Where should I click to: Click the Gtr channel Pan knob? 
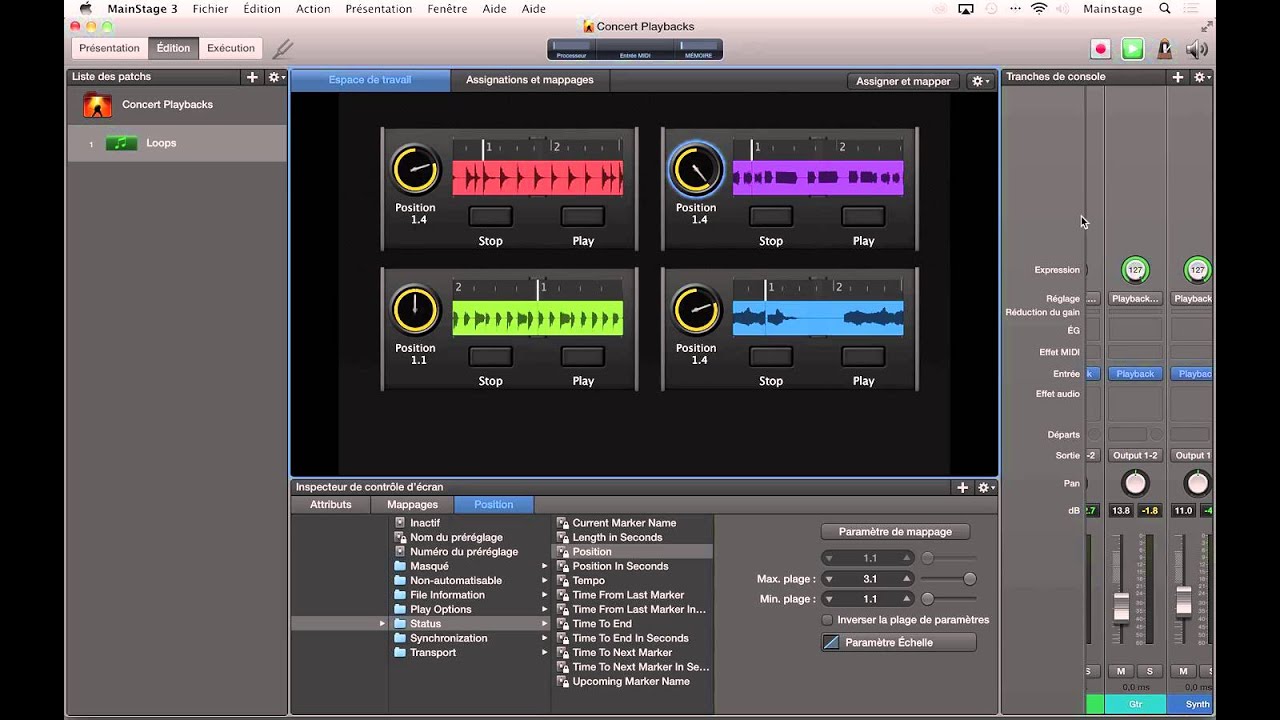coord(1135,484)
